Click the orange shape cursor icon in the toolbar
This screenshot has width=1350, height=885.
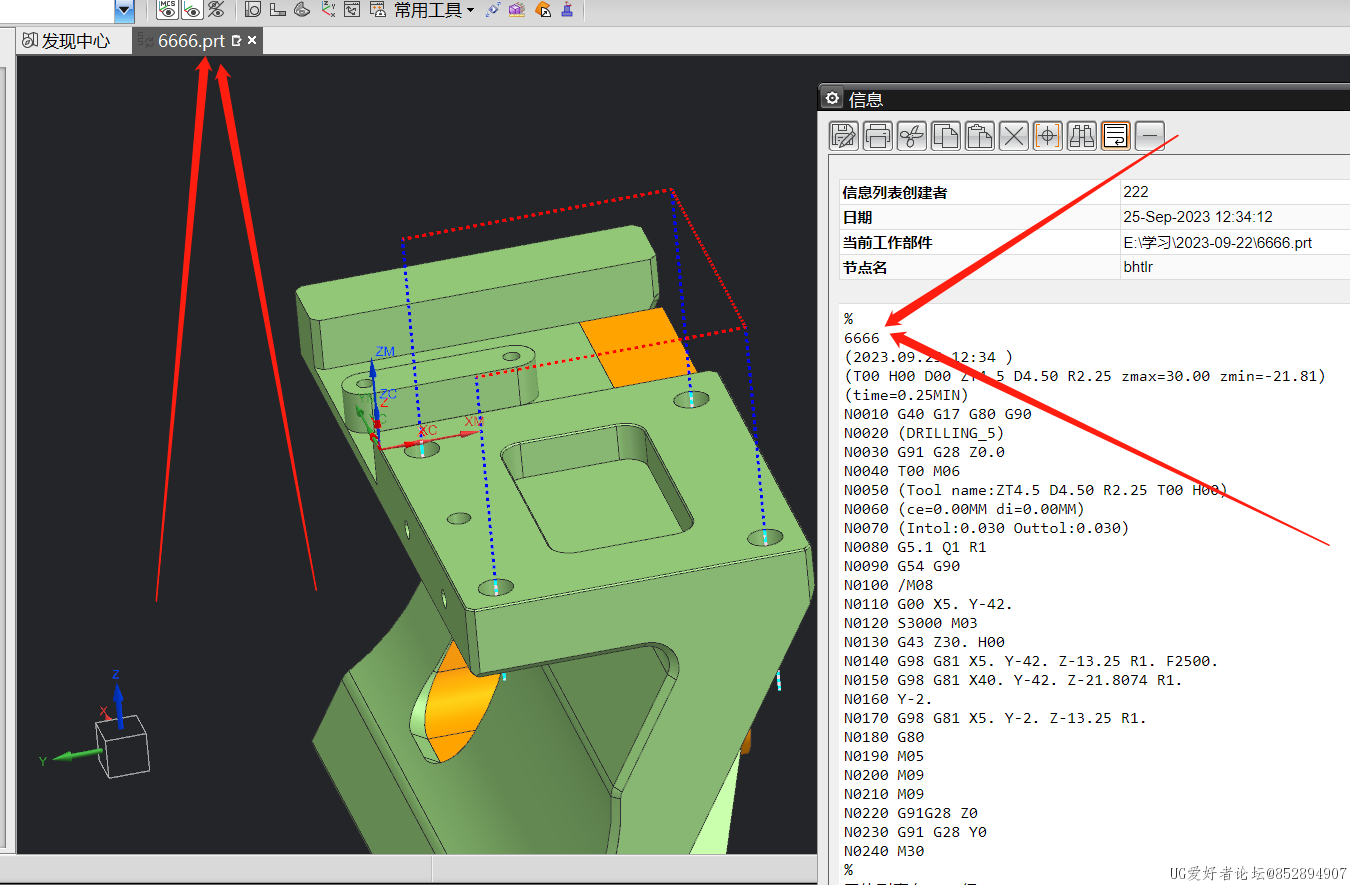[x=543, y=10]
